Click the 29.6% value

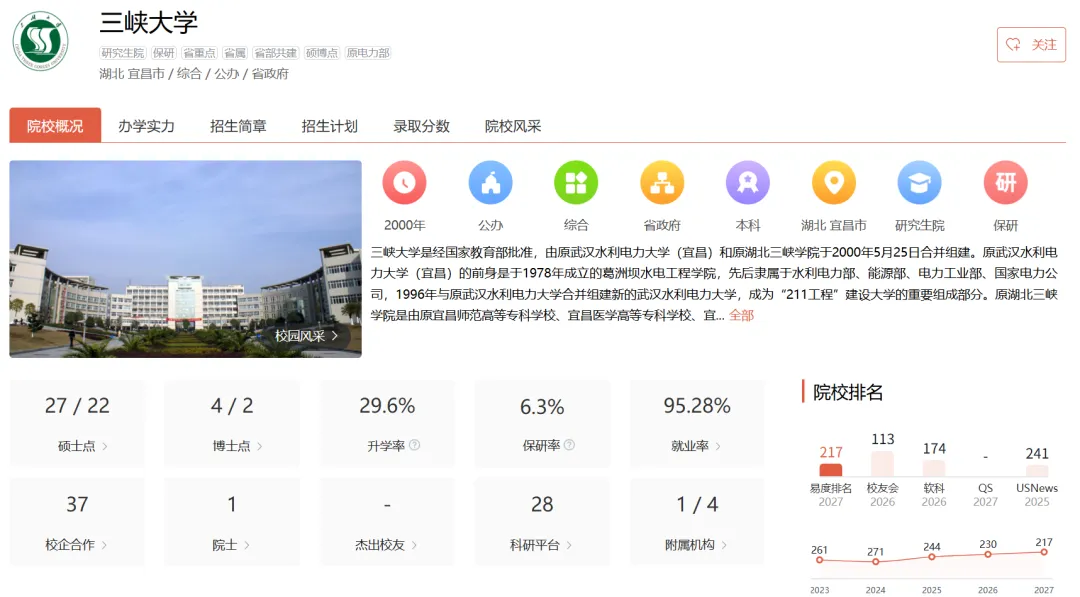(x=387, y=406)
